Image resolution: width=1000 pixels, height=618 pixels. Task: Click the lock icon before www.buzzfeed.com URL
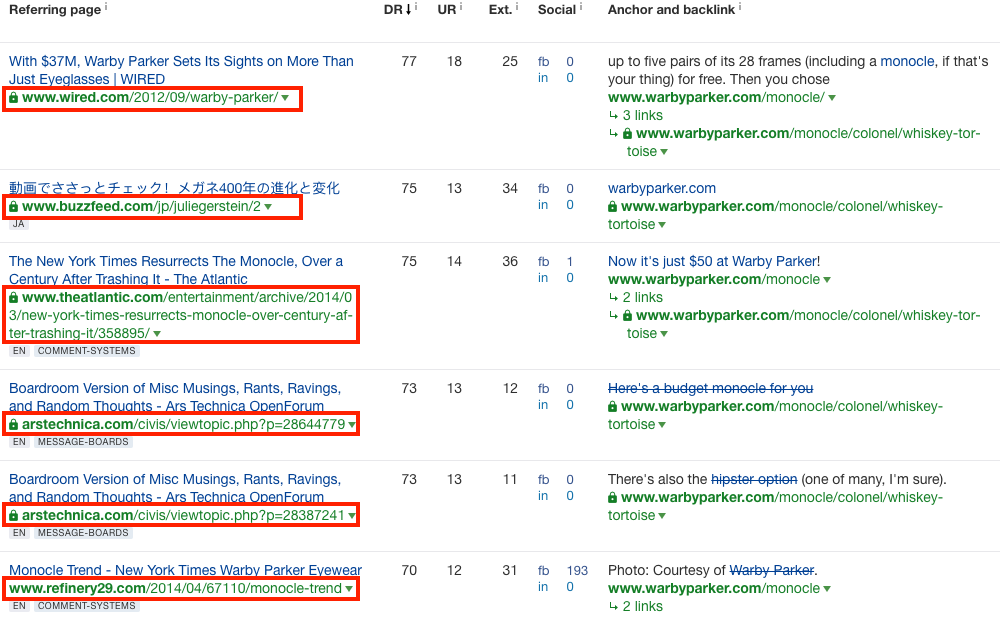tap(13, 207)
